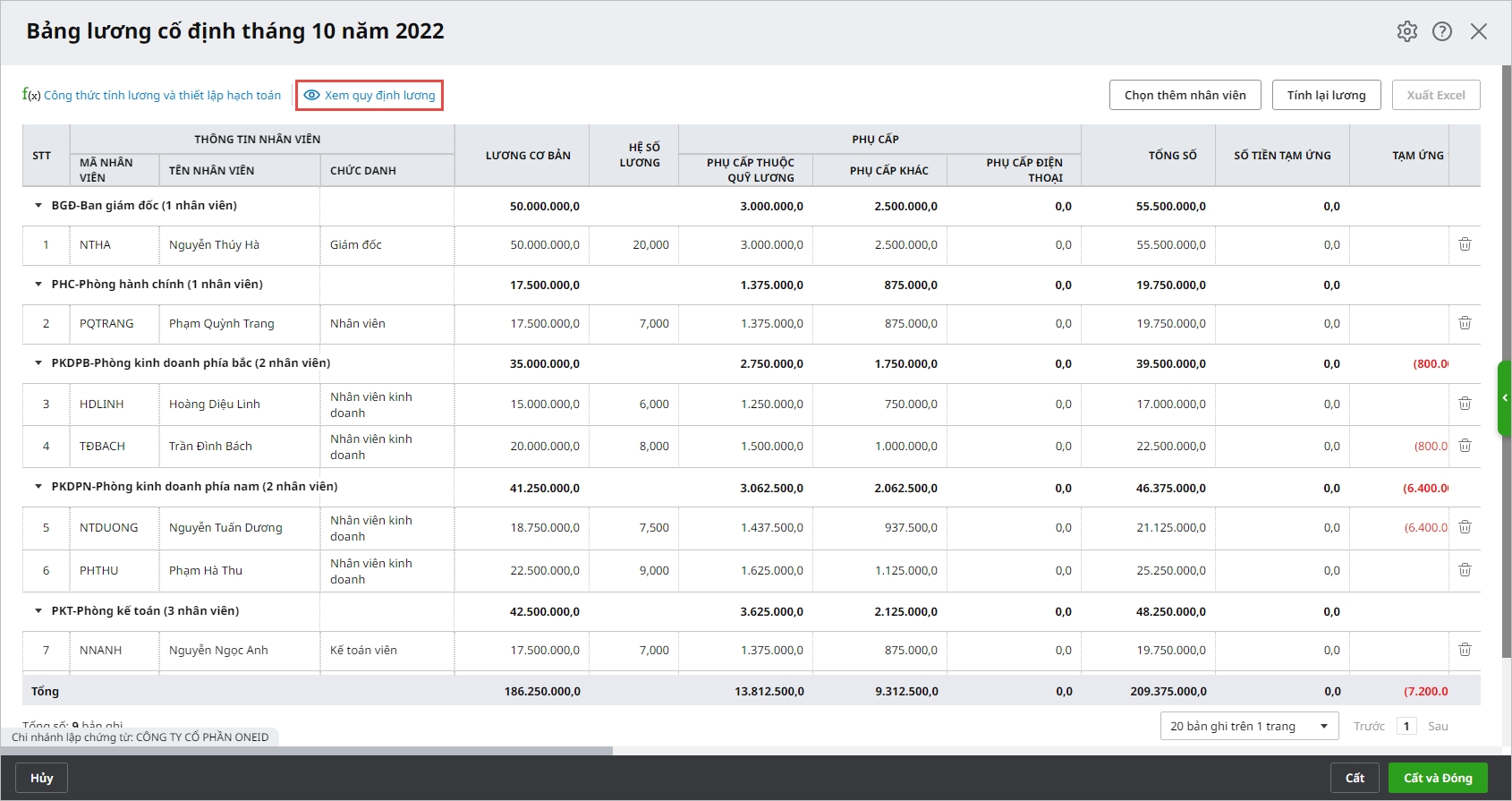Remove Hoàng Diệu Linh using trash icon
1512x801 pixels.
click(1465, 404)
